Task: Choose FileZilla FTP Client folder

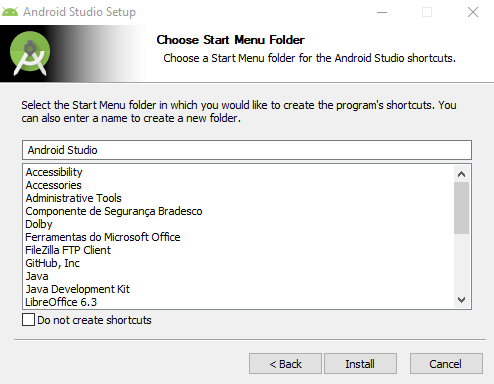Action: [68, 250]
